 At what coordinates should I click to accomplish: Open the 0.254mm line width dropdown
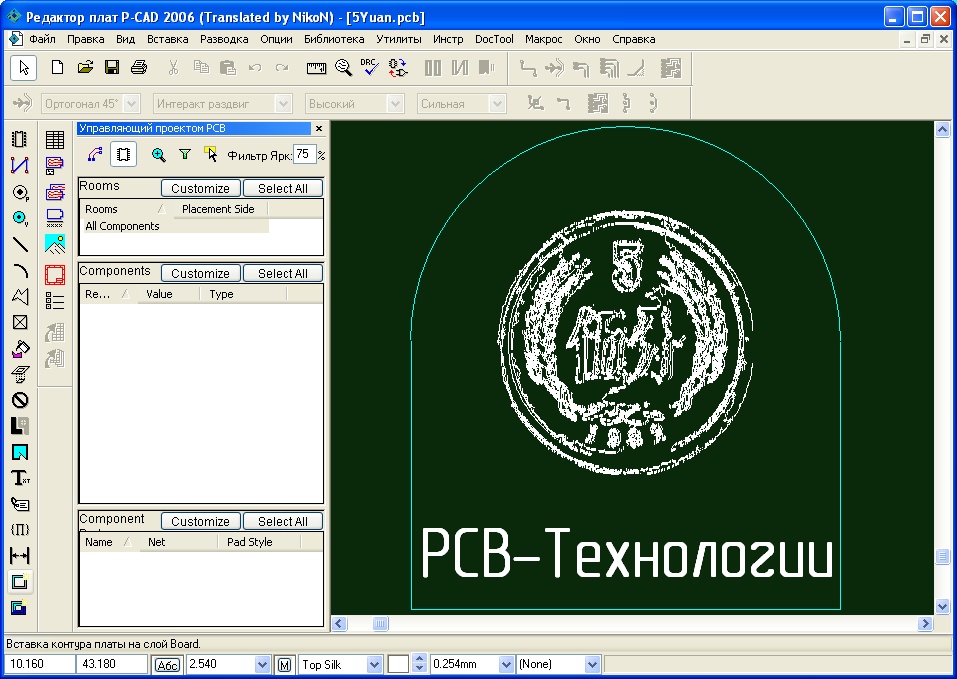(x=506, y=664)
